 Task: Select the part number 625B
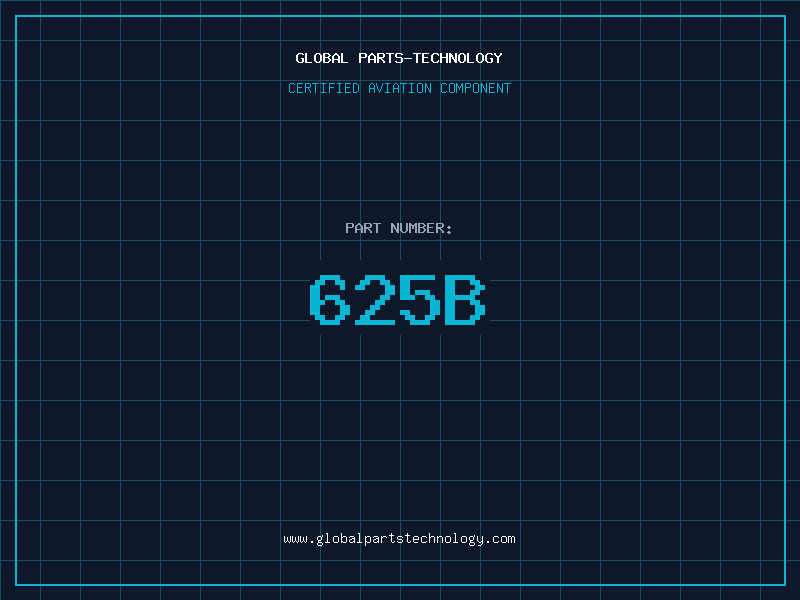click(x=398, y=299)
